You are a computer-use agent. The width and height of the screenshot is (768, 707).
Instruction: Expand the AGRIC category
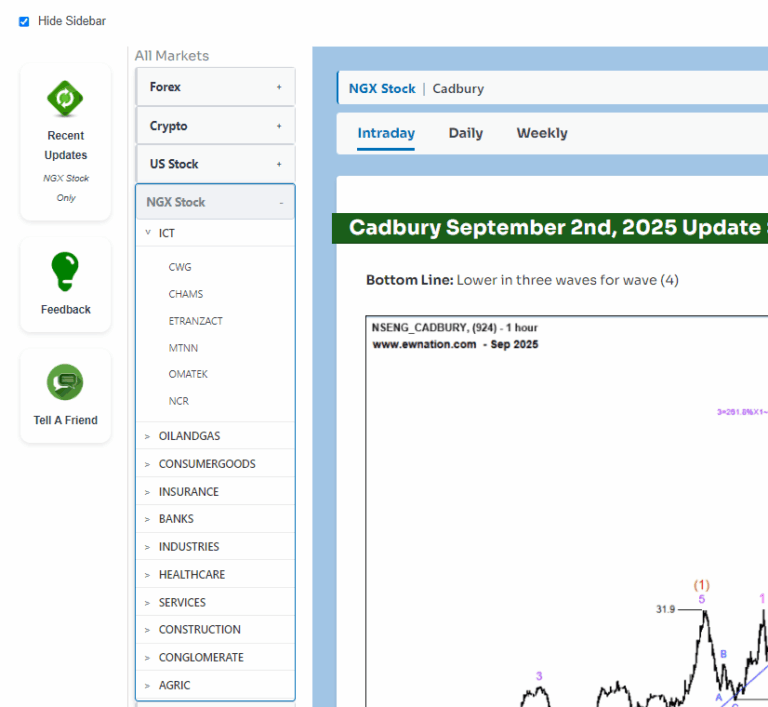(x=215, y=685)
